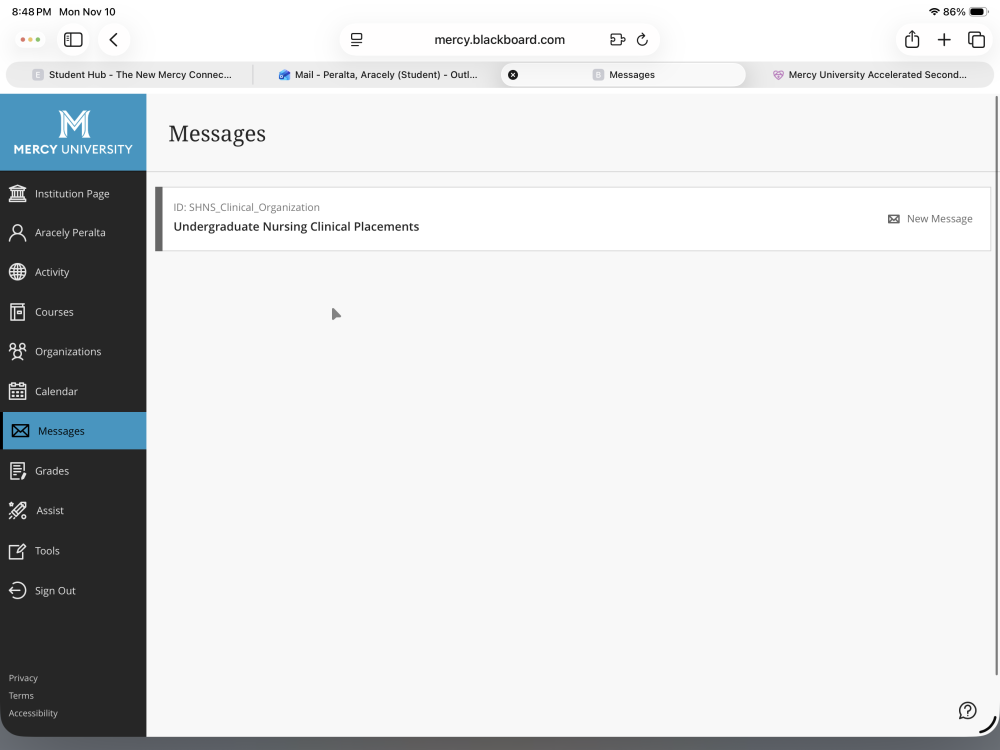Click the Safari share icon

click(912, 40)
